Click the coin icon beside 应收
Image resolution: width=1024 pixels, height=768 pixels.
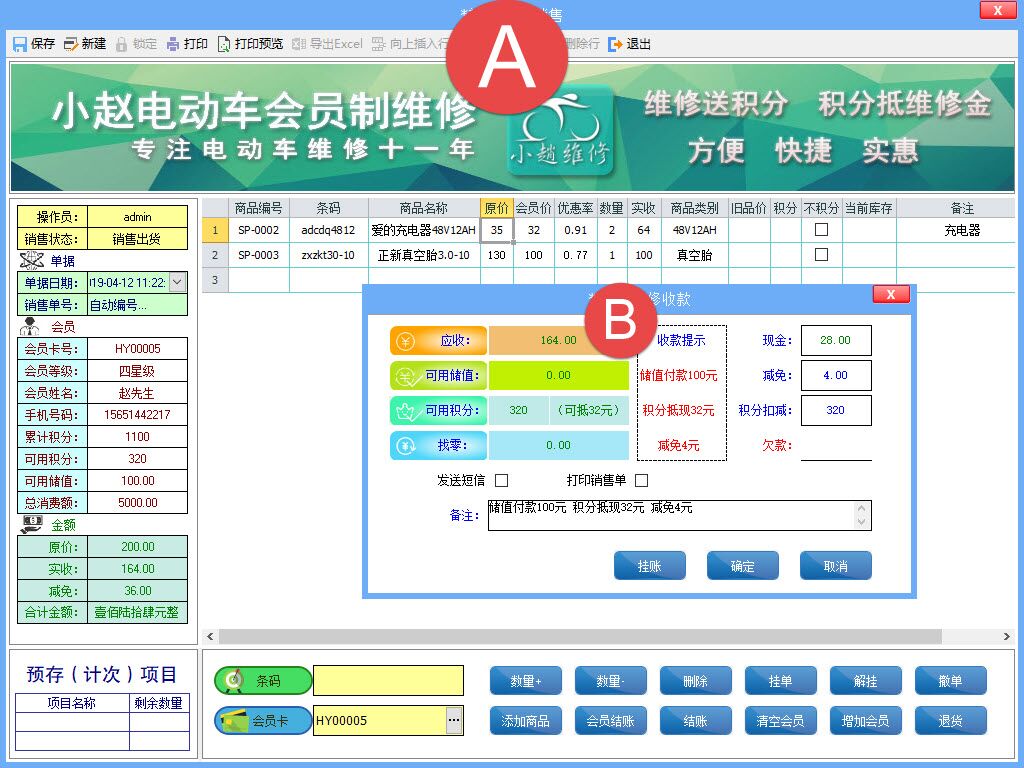pos(403,340)
